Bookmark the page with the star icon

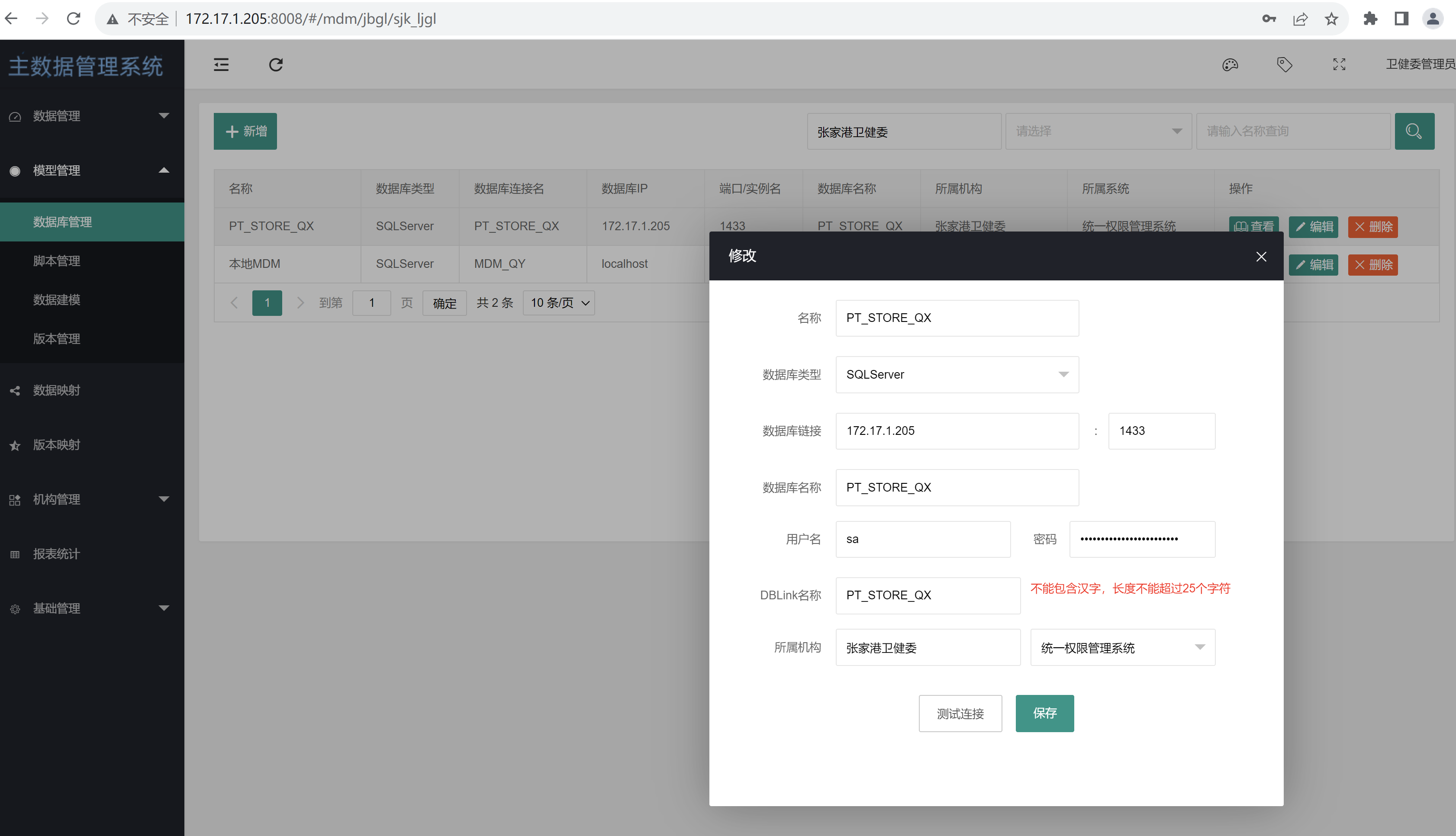[1331, 19]
